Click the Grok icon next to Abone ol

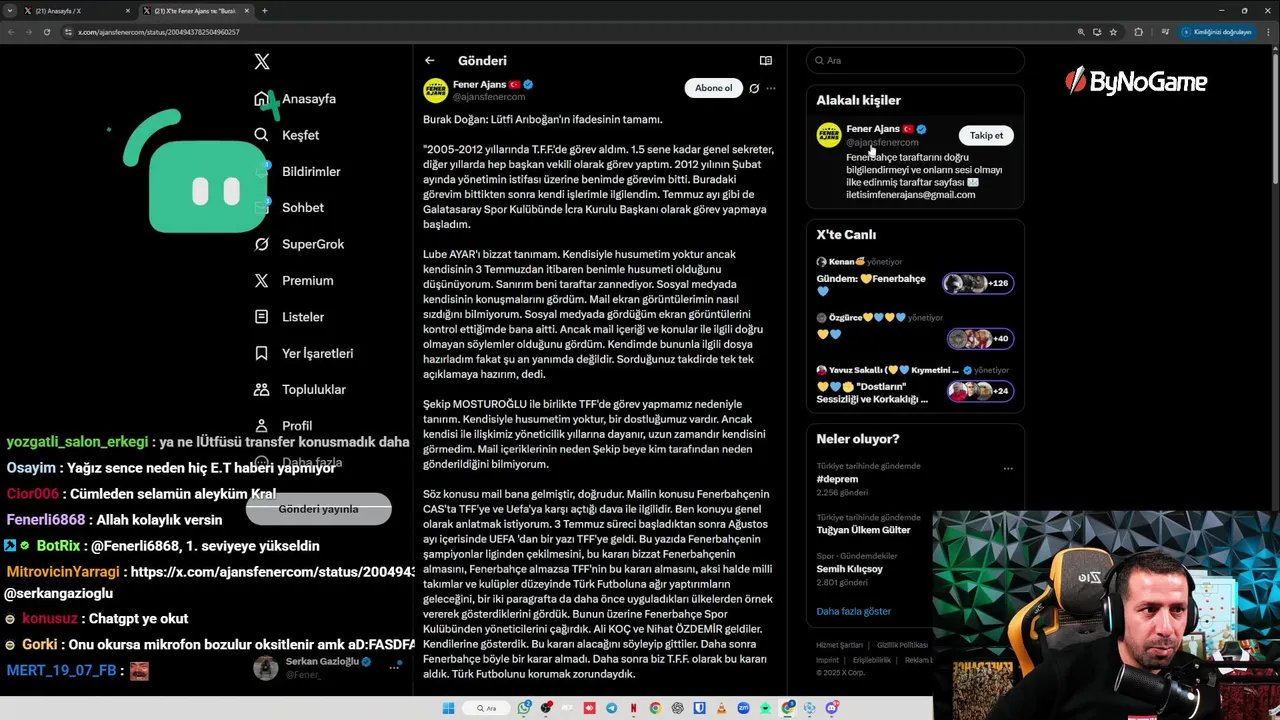(x=754, y=88)
